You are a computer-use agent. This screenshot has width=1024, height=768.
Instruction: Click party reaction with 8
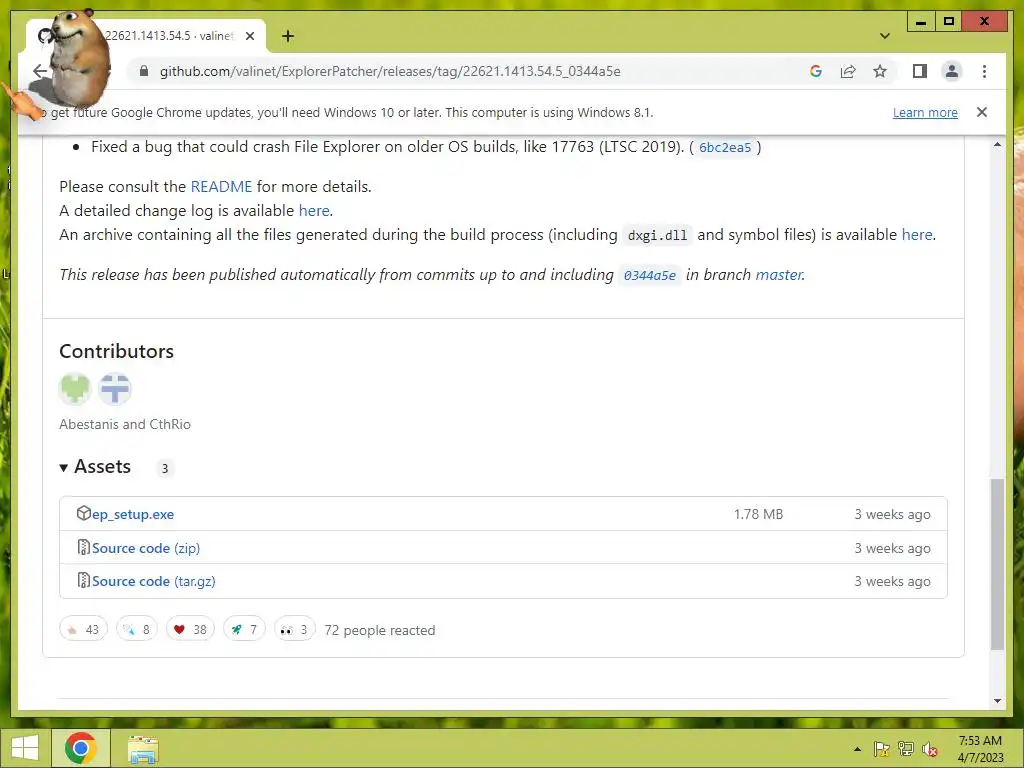[x=136, y=630]
